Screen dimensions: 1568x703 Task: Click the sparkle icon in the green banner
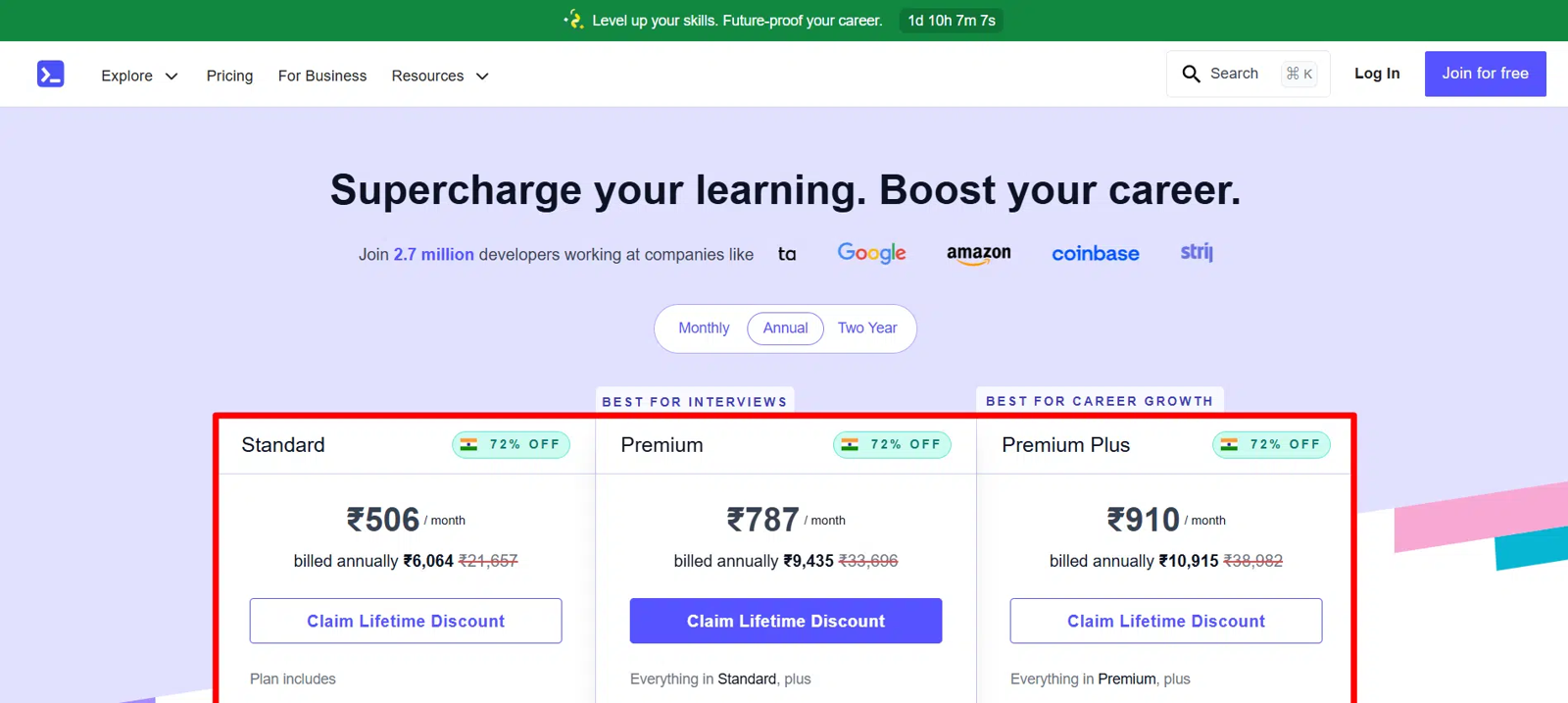tap(573, 20)
